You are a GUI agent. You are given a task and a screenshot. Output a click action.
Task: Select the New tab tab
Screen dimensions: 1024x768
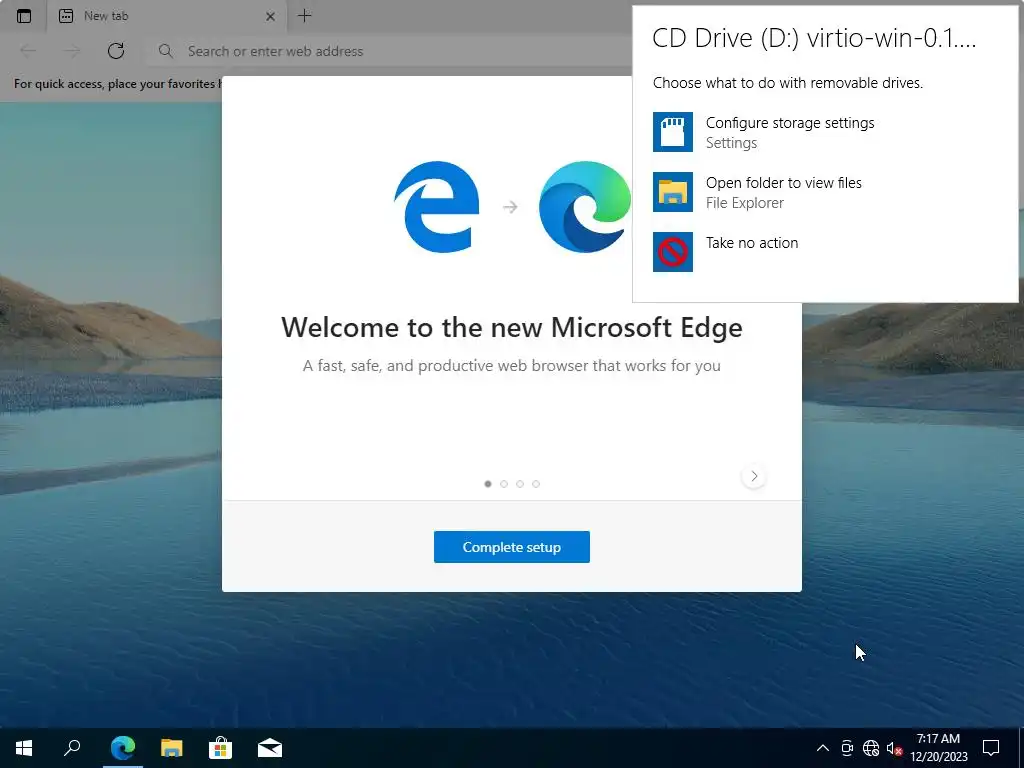point(167,16)
